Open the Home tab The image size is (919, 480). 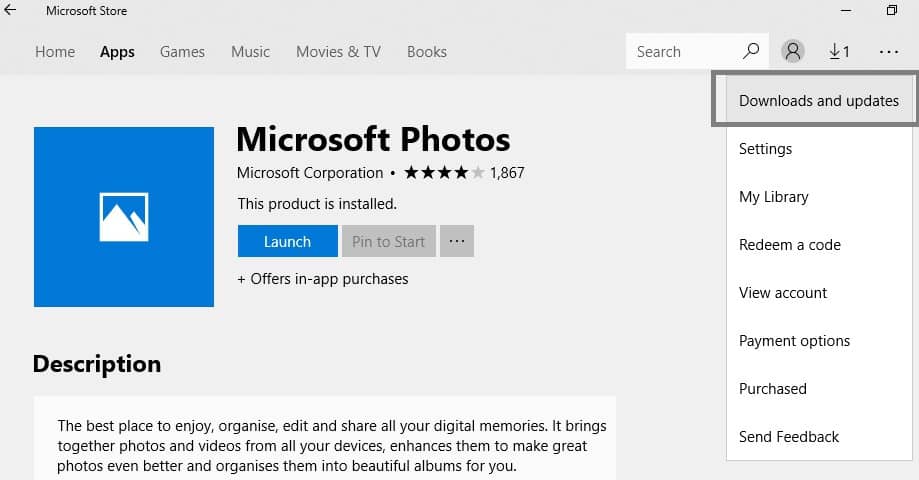pos(55,52)
